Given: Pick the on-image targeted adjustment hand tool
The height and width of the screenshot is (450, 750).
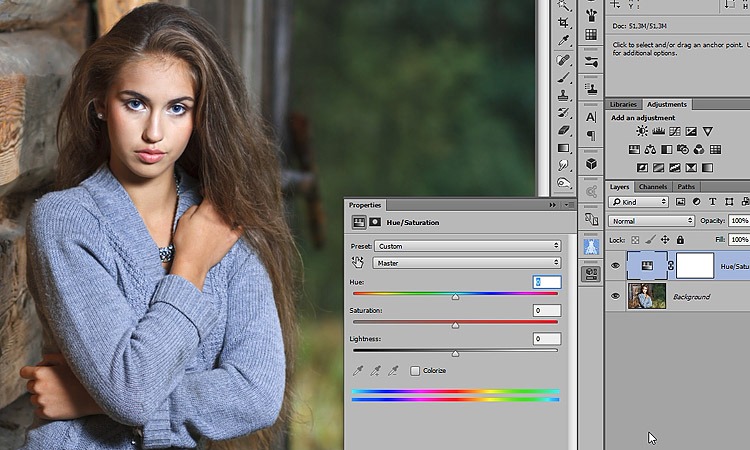Looking at the screenshot, I should click(x=358, y=262).
